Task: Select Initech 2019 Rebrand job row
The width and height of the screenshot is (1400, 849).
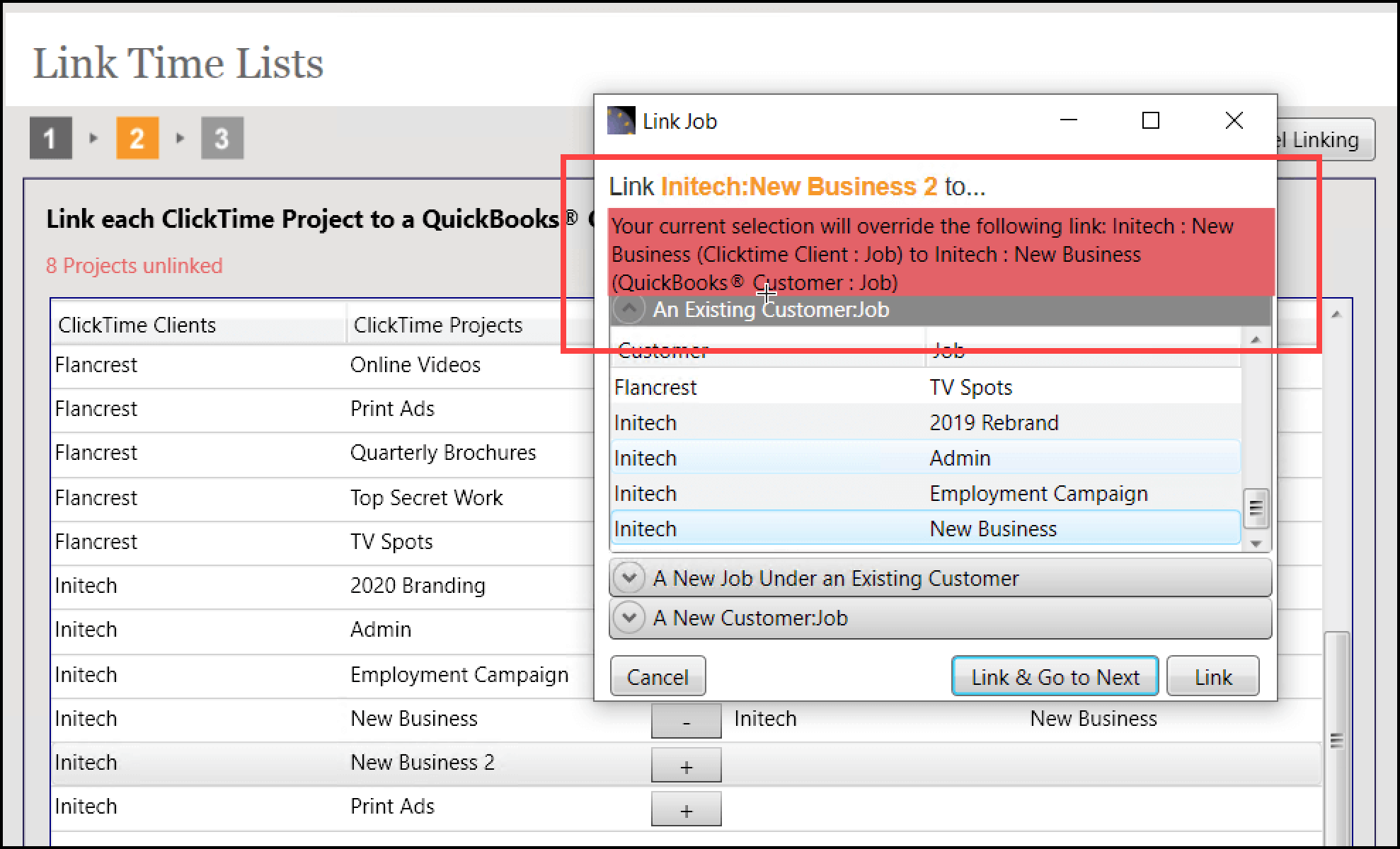Action: pyautogui.click(x=925, y=422)
